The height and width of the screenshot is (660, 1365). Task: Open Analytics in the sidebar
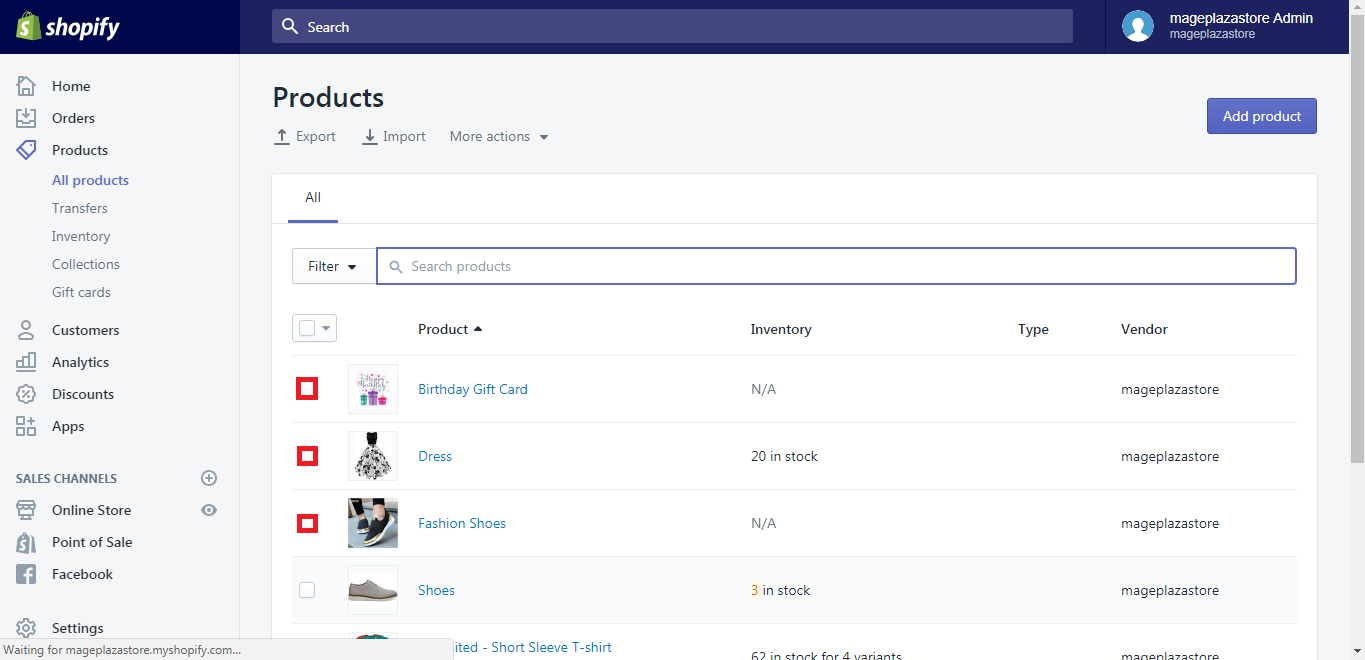point(80,362)
